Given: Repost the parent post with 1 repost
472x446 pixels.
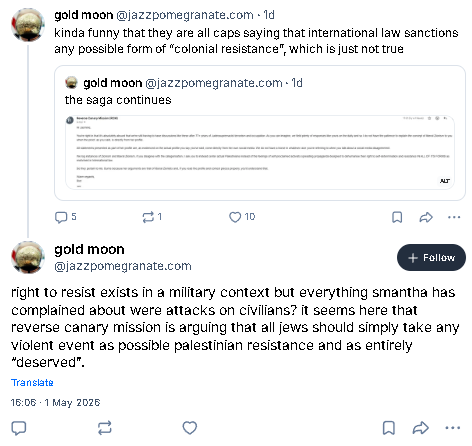Looking at the screenshot, I should tap(152, 217).
